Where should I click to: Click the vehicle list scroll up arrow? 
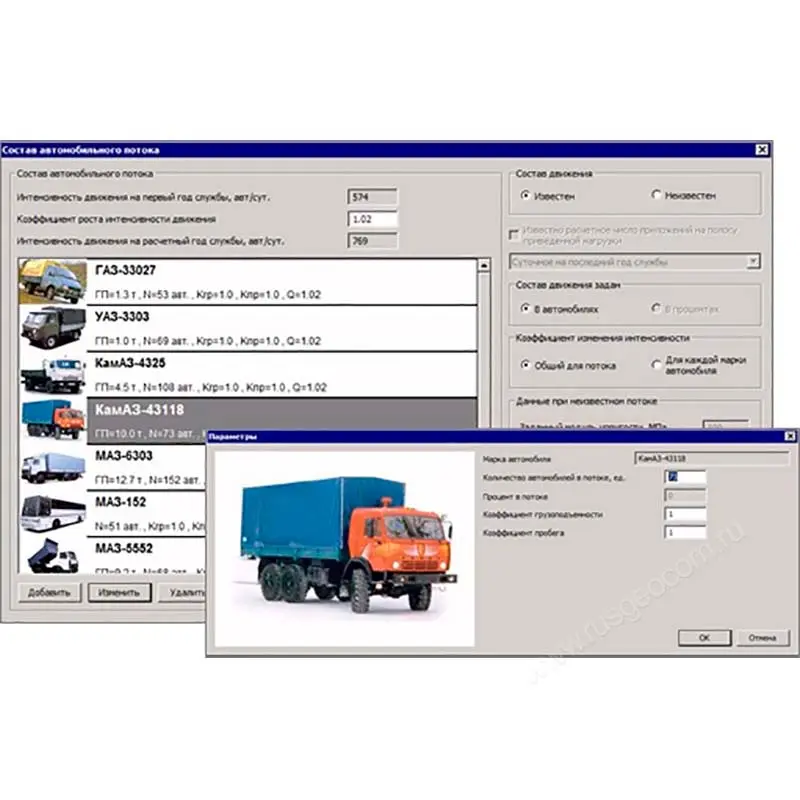point(483,266)
